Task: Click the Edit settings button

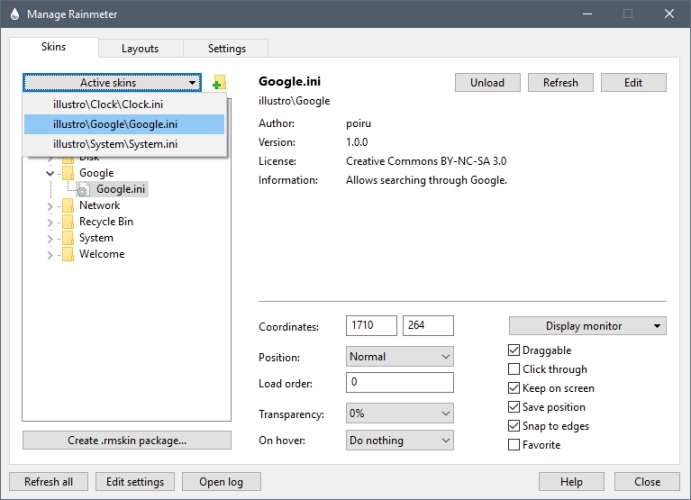Action: tap(135, 481)
